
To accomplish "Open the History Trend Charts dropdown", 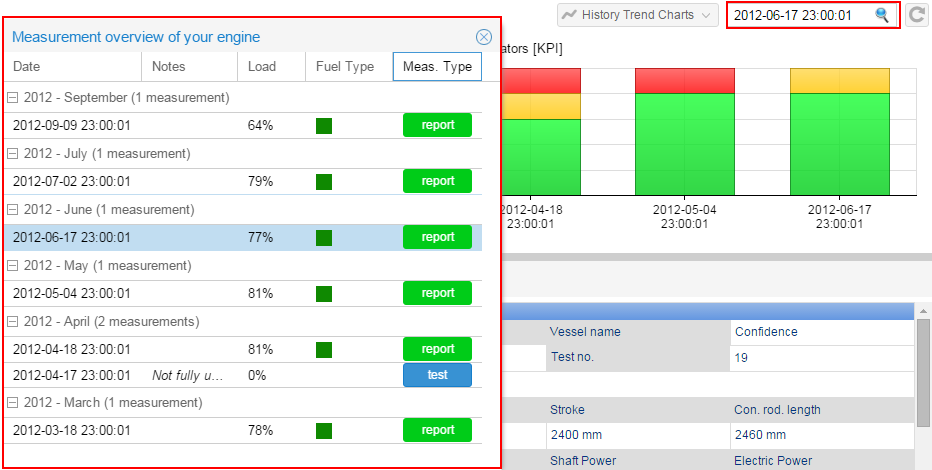I will (638, 15).
